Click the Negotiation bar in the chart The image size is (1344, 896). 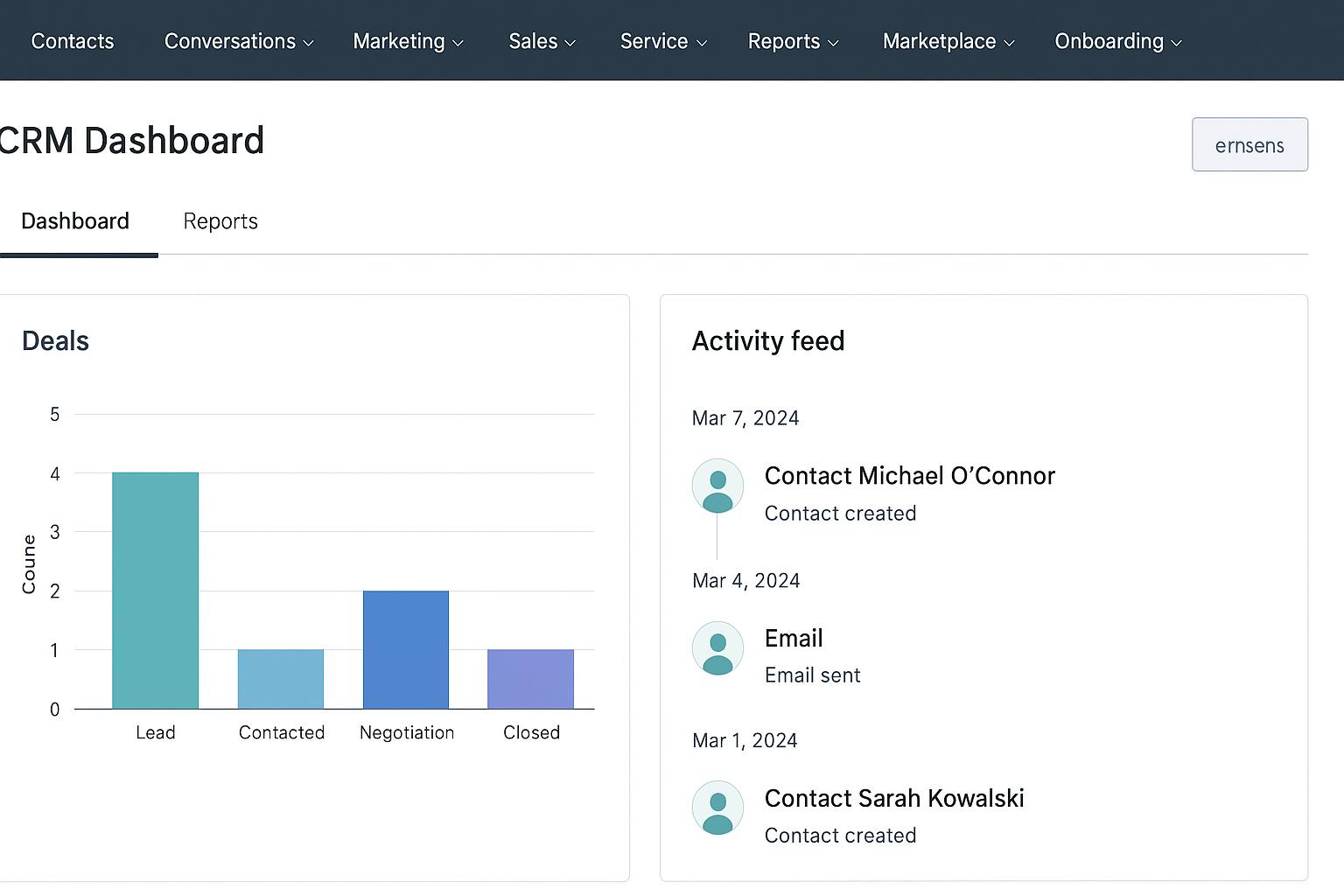pos(406,649)
